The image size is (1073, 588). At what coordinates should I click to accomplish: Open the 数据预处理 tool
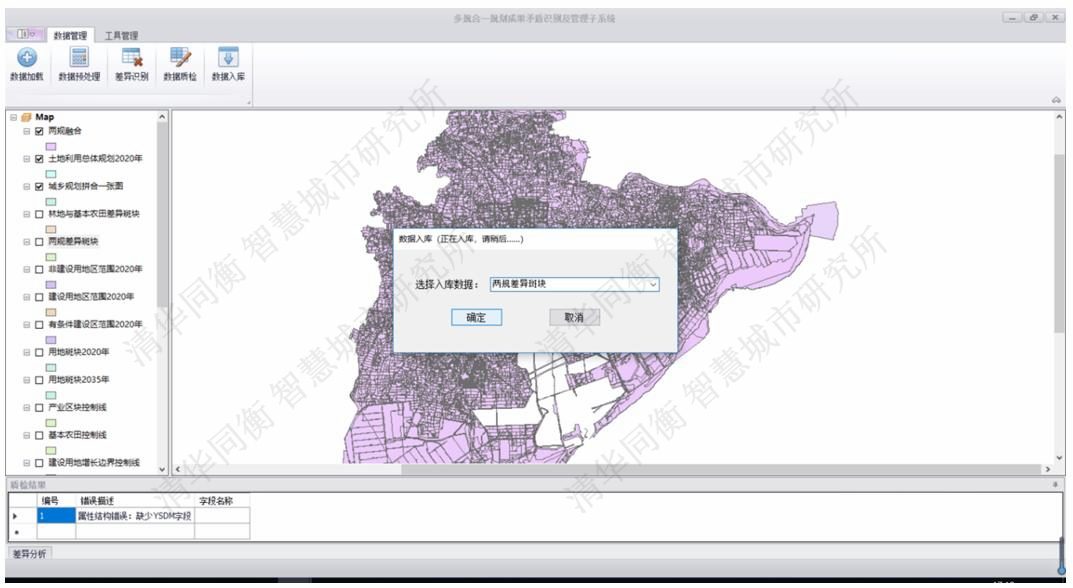coord(77,64)
